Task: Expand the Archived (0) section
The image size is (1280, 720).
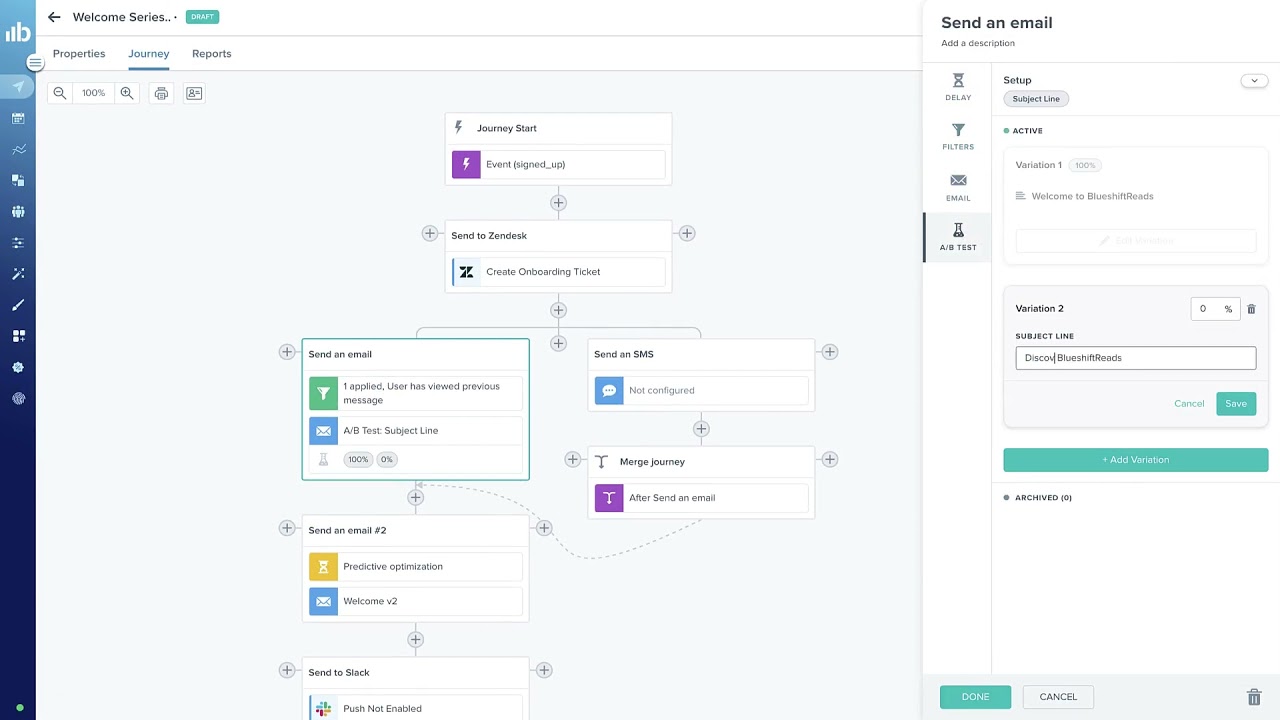Action: point(1007,498)
